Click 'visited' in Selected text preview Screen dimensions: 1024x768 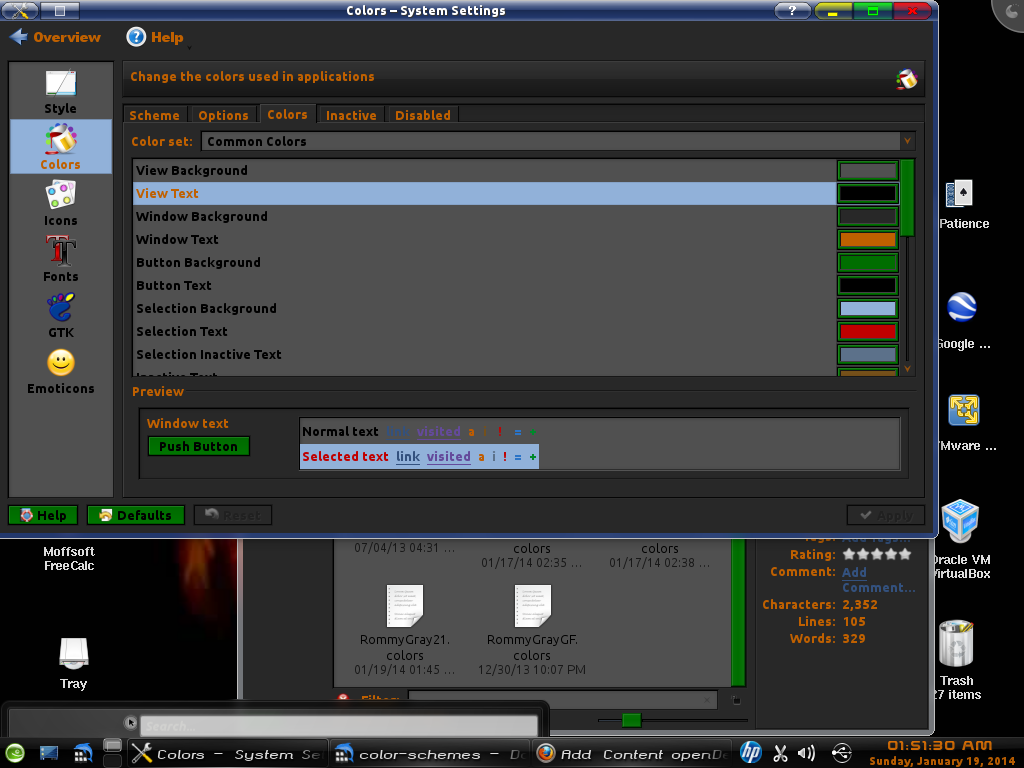[x=449, y=456]
